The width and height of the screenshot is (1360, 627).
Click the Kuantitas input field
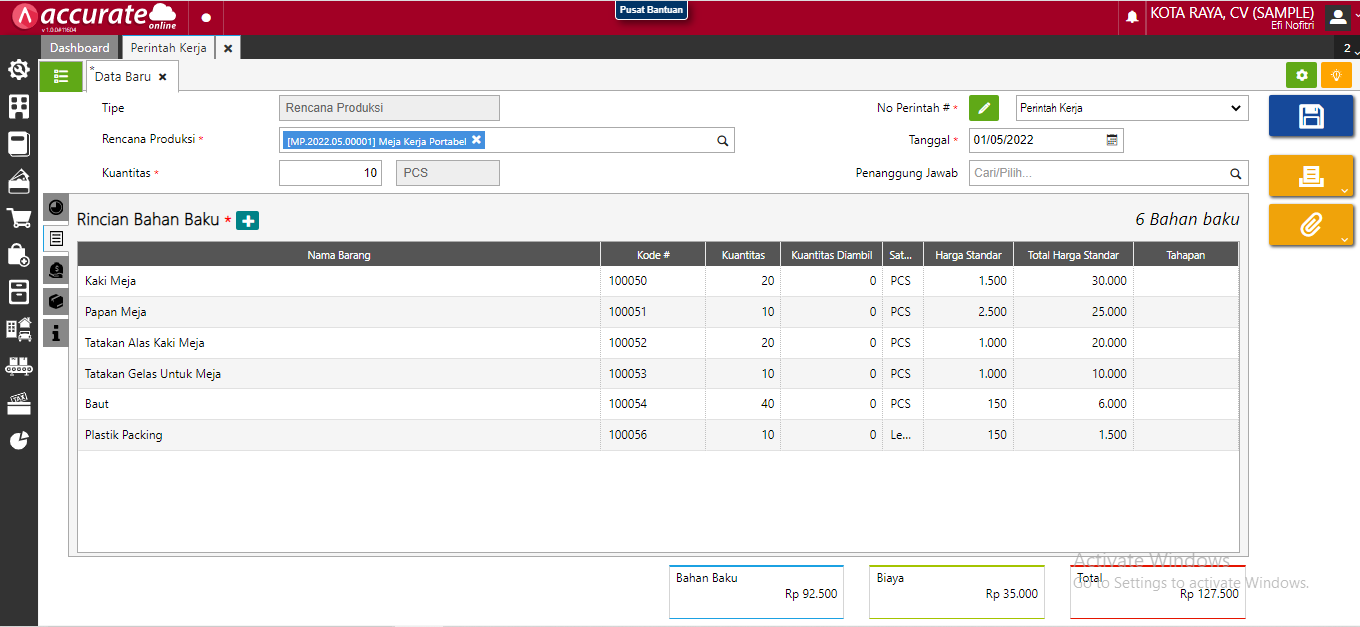(x=330, y=173)
